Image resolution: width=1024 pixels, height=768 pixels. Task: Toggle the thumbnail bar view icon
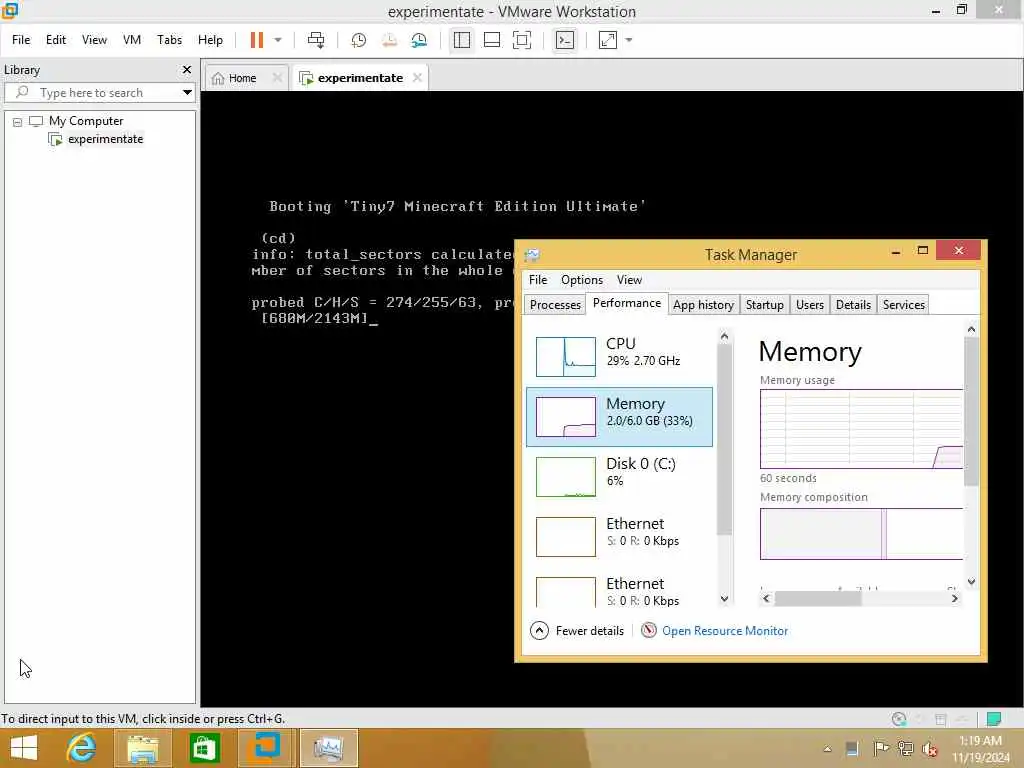click(x=492, y=40)
